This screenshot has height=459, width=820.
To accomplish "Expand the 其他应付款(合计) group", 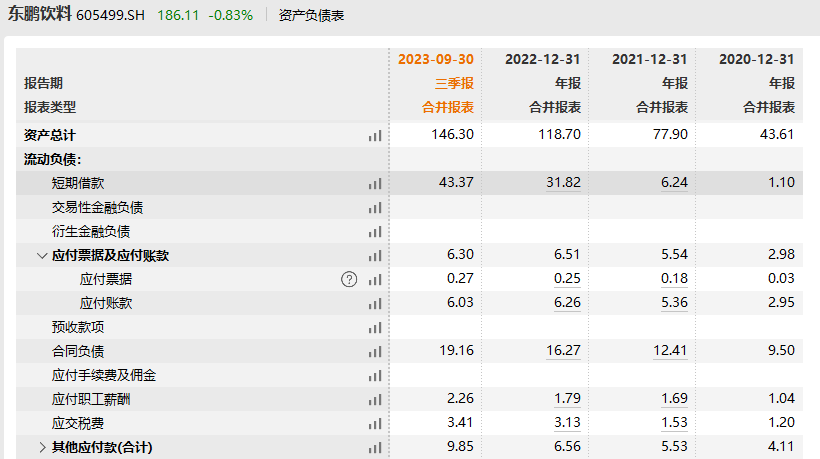I will (x=42, y=447).
